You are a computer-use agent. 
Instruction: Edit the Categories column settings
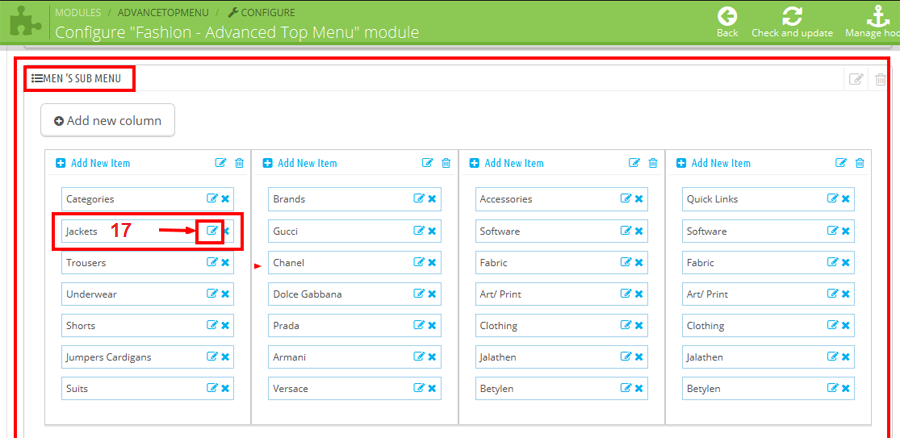click(220, 163)
